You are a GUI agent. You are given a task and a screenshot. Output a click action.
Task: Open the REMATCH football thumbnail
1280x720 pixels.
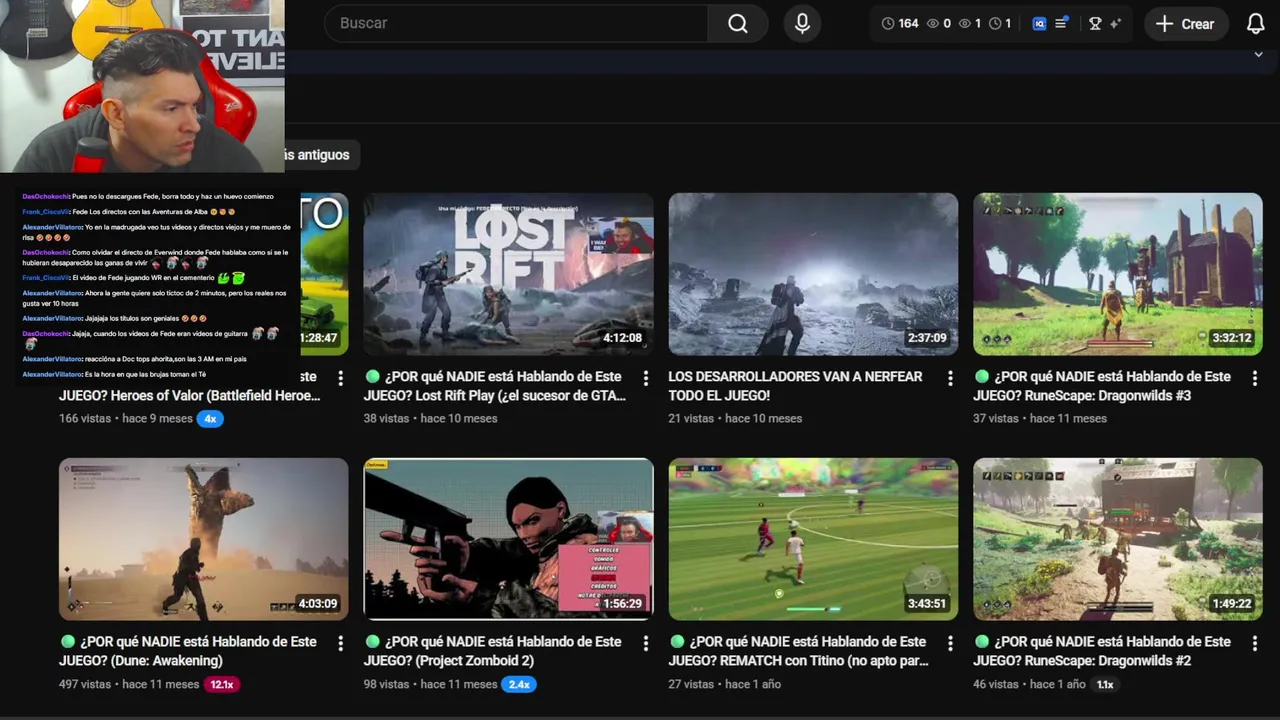(x=813, y=539)
